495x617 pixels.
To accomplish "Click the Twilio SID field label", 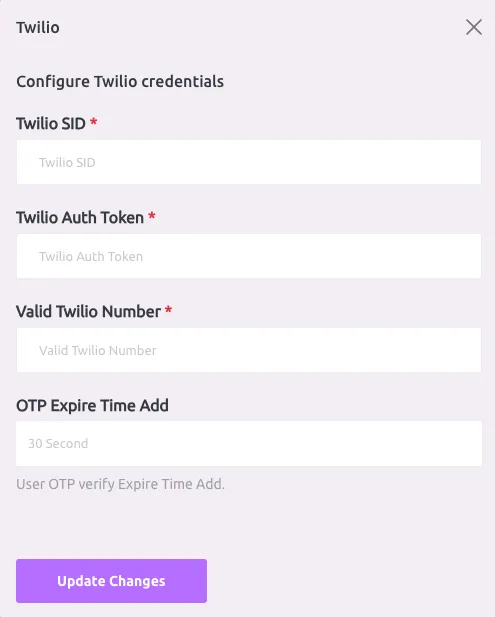I will pyautogui.click(x=51, y=124).
